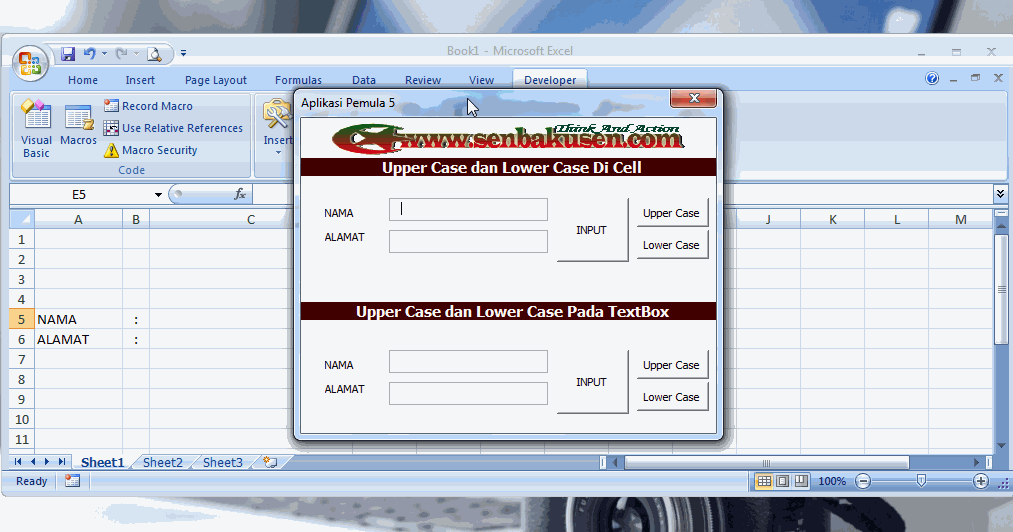Open the Home ribbon tab

[83, 80]
